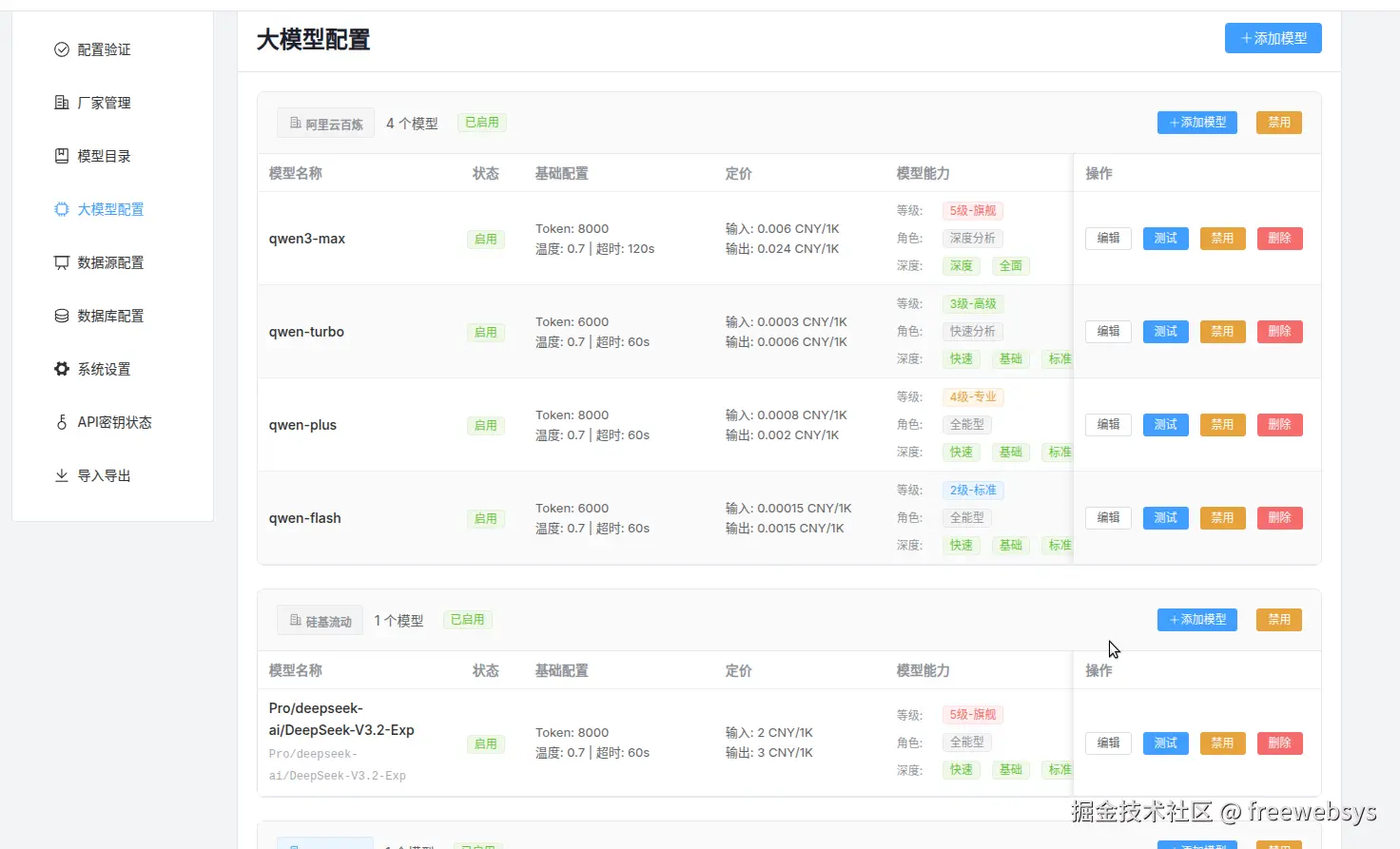The image size is (1400, 849).
Task: Disable the qwen-flash model
Action: pos(1222,518)
